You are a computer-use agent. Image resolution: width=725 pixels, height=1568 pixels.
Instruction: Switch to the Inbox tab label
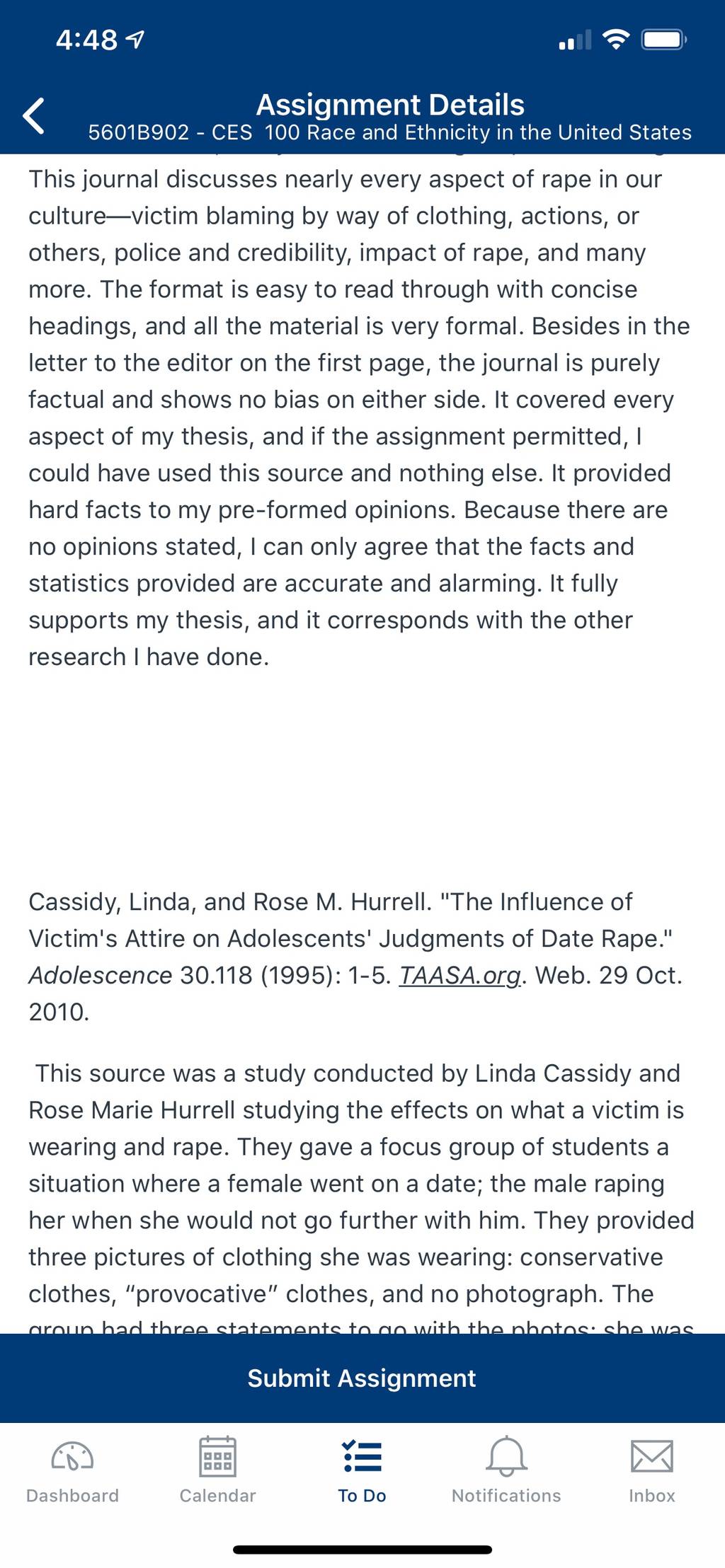(651, 1495)
